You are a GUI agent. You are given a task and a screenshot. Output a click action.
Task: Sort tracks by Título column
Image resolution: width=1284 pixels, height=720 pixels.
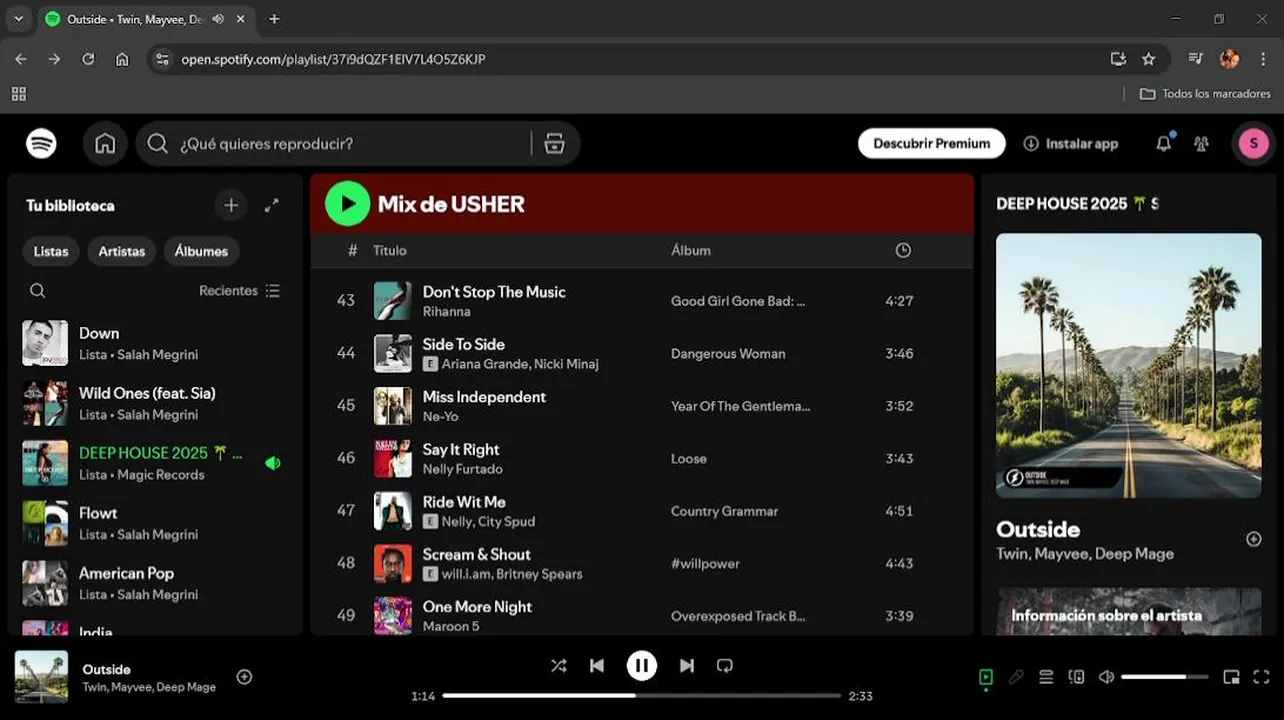[x=390, y=250]
